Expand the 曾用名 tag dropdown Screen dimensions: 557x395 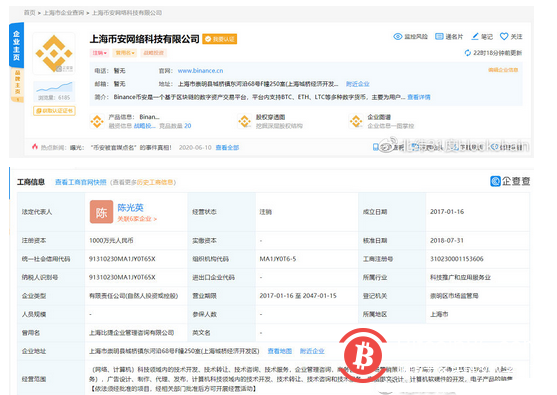tap(125, 53)
